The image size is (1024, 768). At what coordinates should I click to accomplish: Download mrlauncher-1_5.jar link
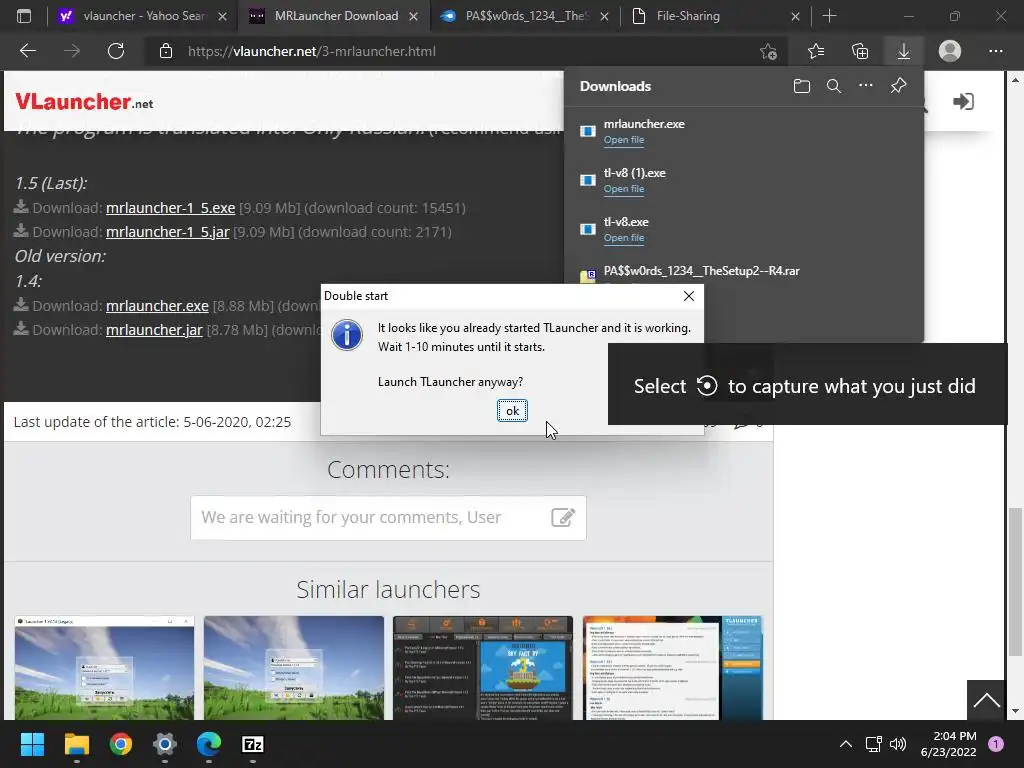(167, 232)
